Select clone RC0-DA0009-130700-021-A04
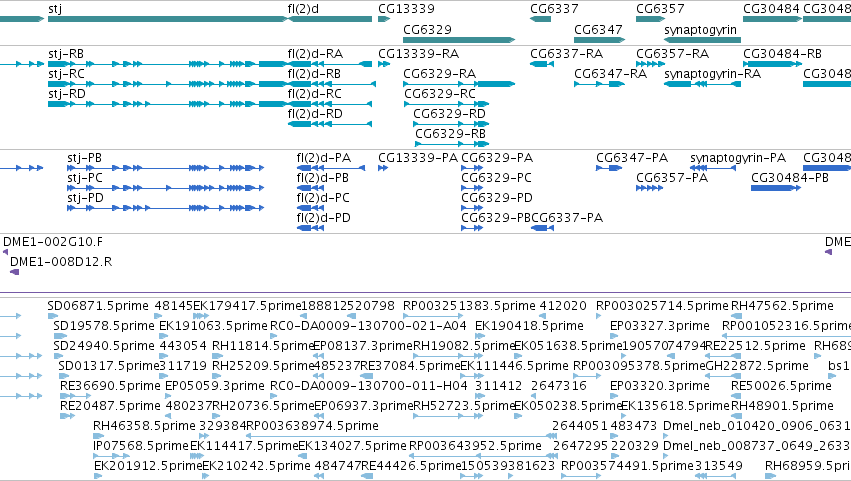Screen dimensions: 851x481 point(368,326)
